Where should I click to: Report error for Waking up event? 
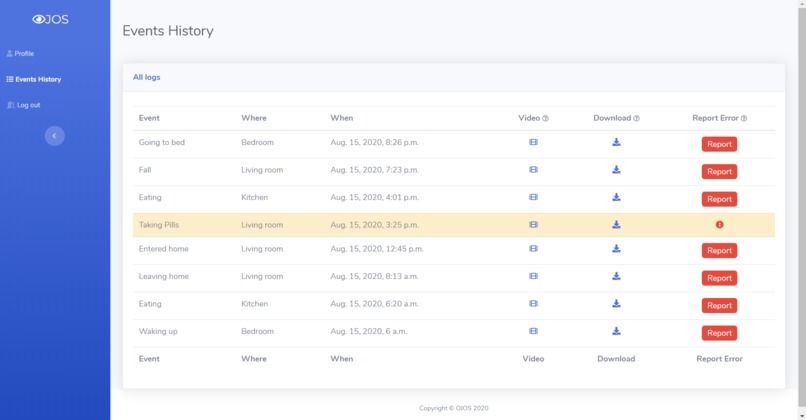(x=719, y=333)
